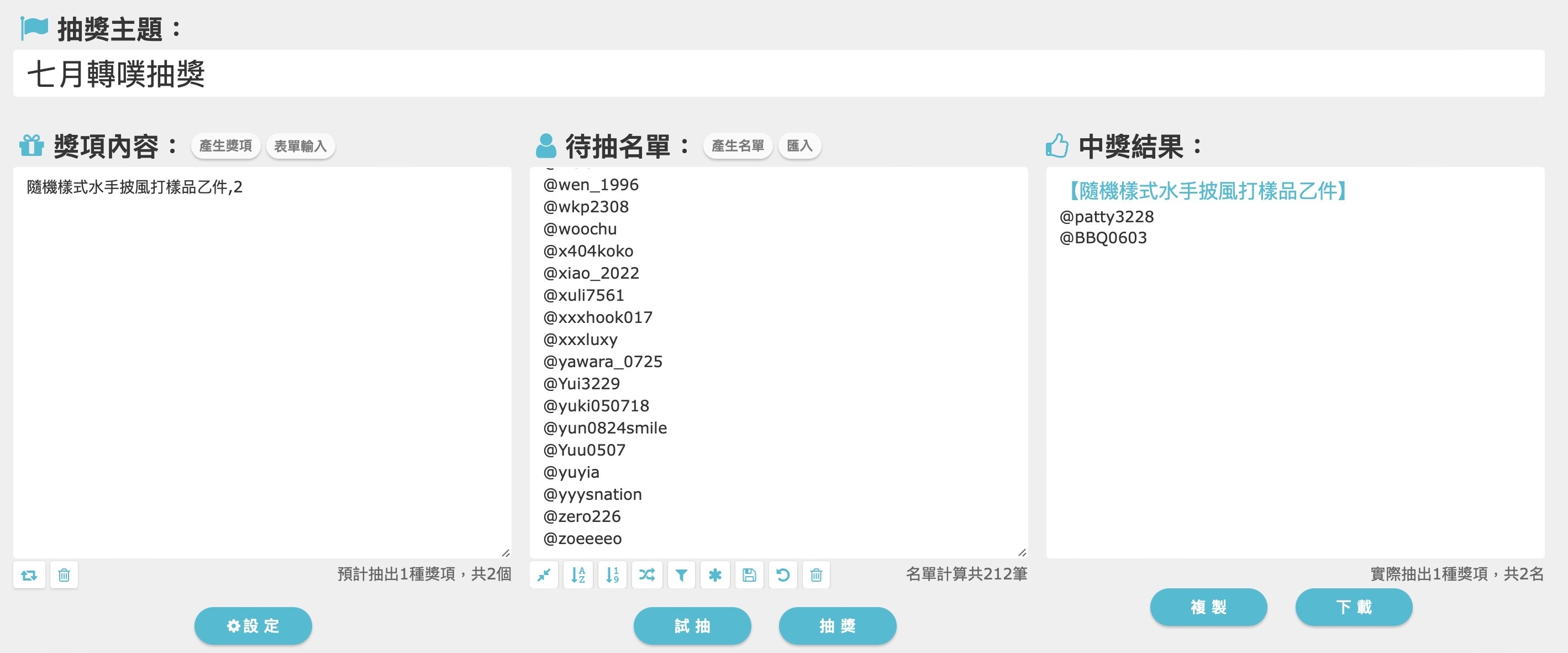Click the name @yuyia in list
Viewport: 1568px width, 653px height.
(572, 472)
